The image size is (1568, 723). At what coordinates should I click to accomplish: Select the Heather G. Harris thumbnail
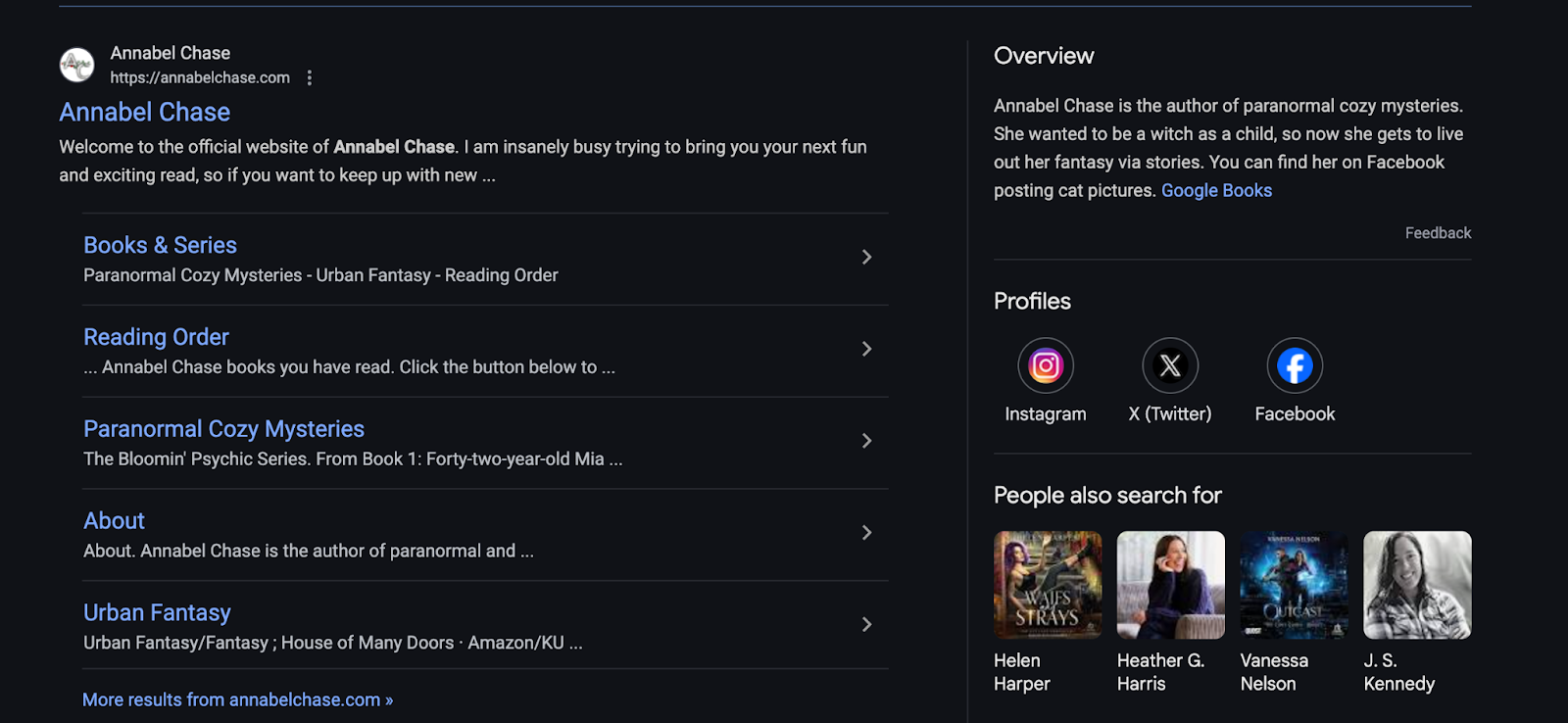point(1171,585)
